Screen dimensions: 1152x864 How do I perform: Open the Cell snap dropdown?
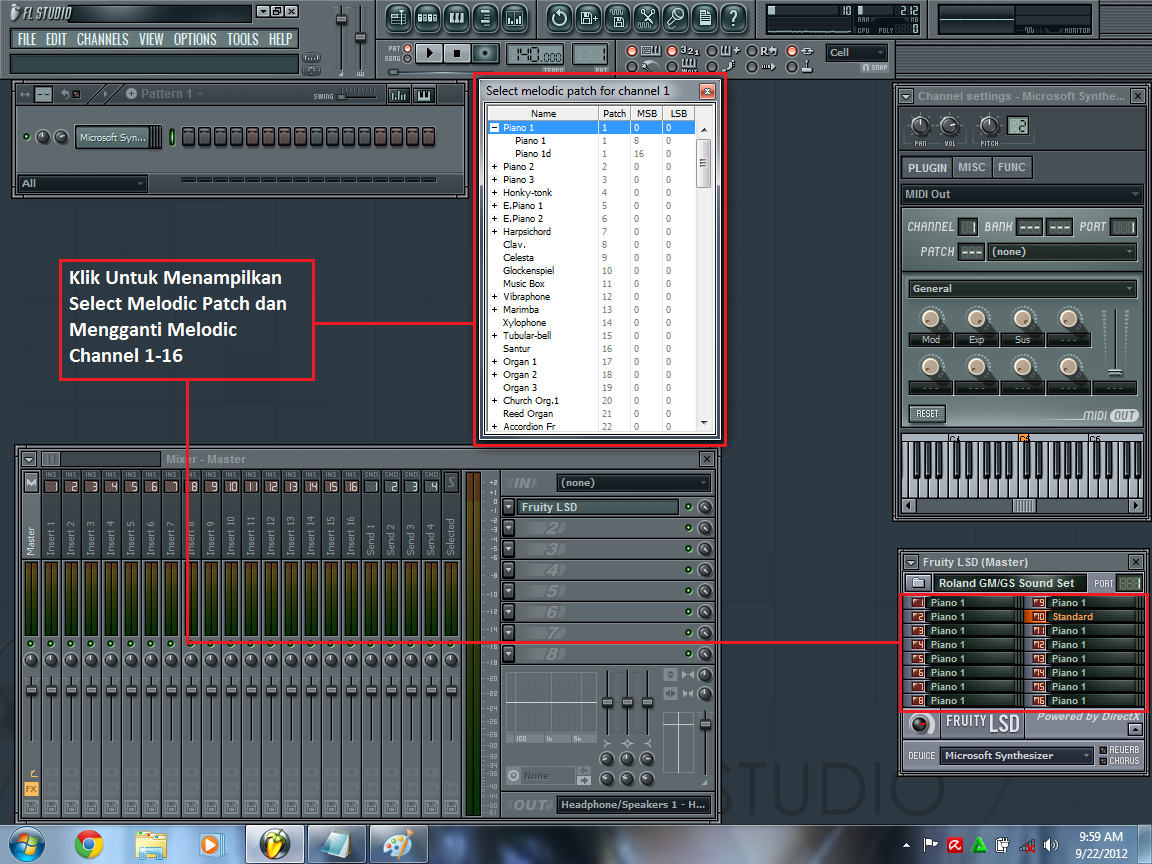pos(857,52)
